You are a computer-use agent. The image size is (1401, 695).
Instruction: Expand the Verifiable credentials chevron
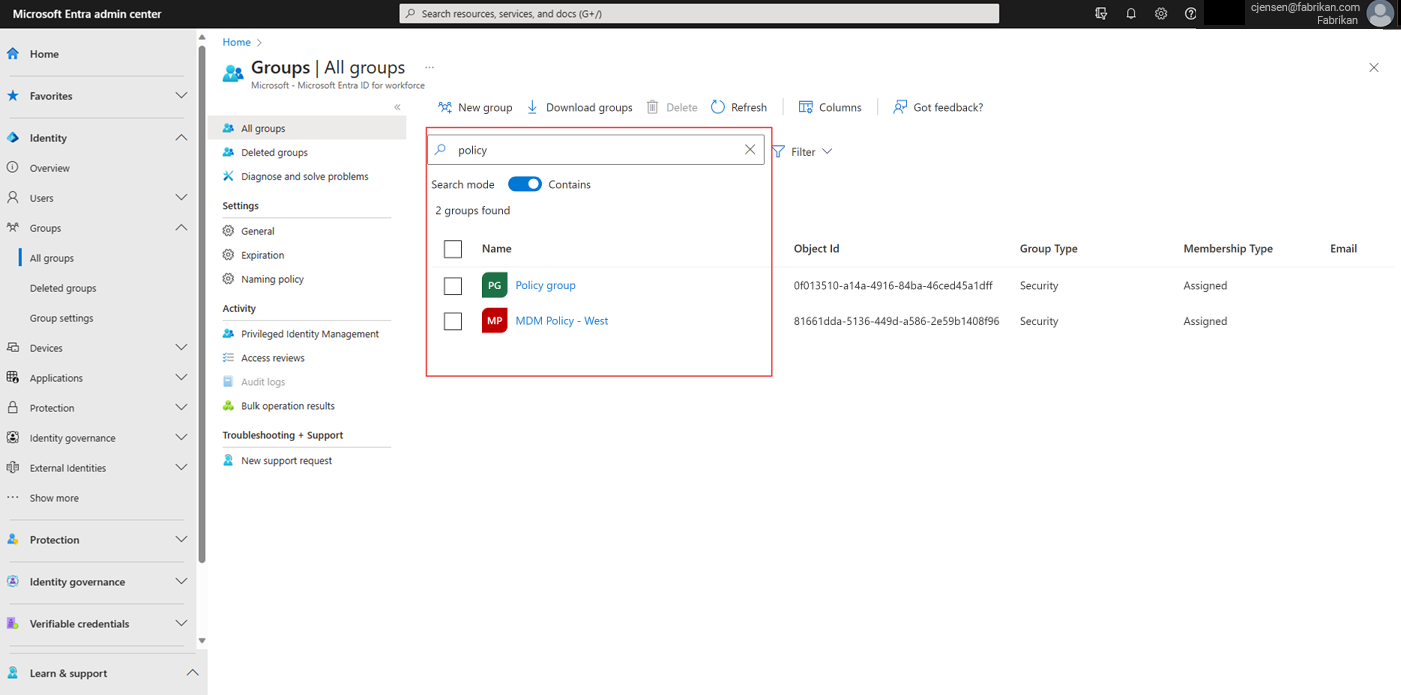(181, 623)
